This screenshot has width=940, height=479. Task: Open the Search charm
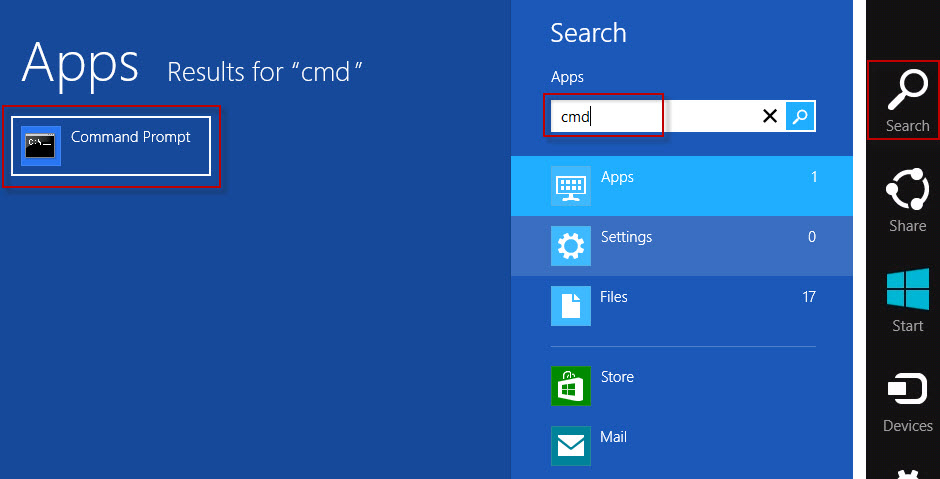click(x=907, y=100)
